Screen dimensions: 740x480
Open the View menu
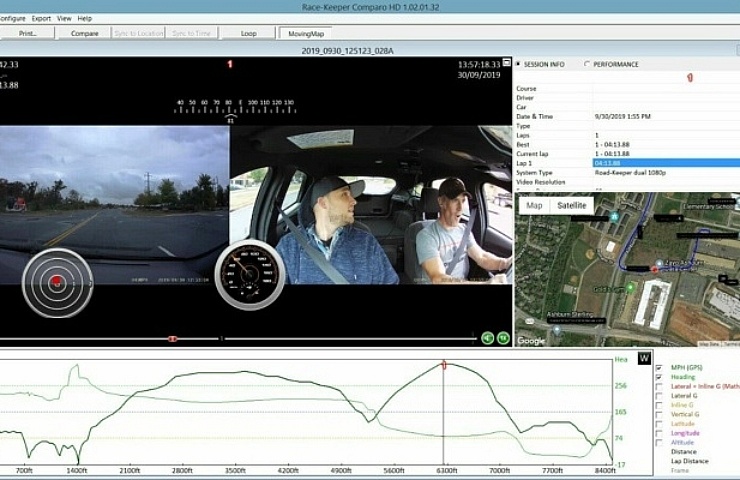64,18
